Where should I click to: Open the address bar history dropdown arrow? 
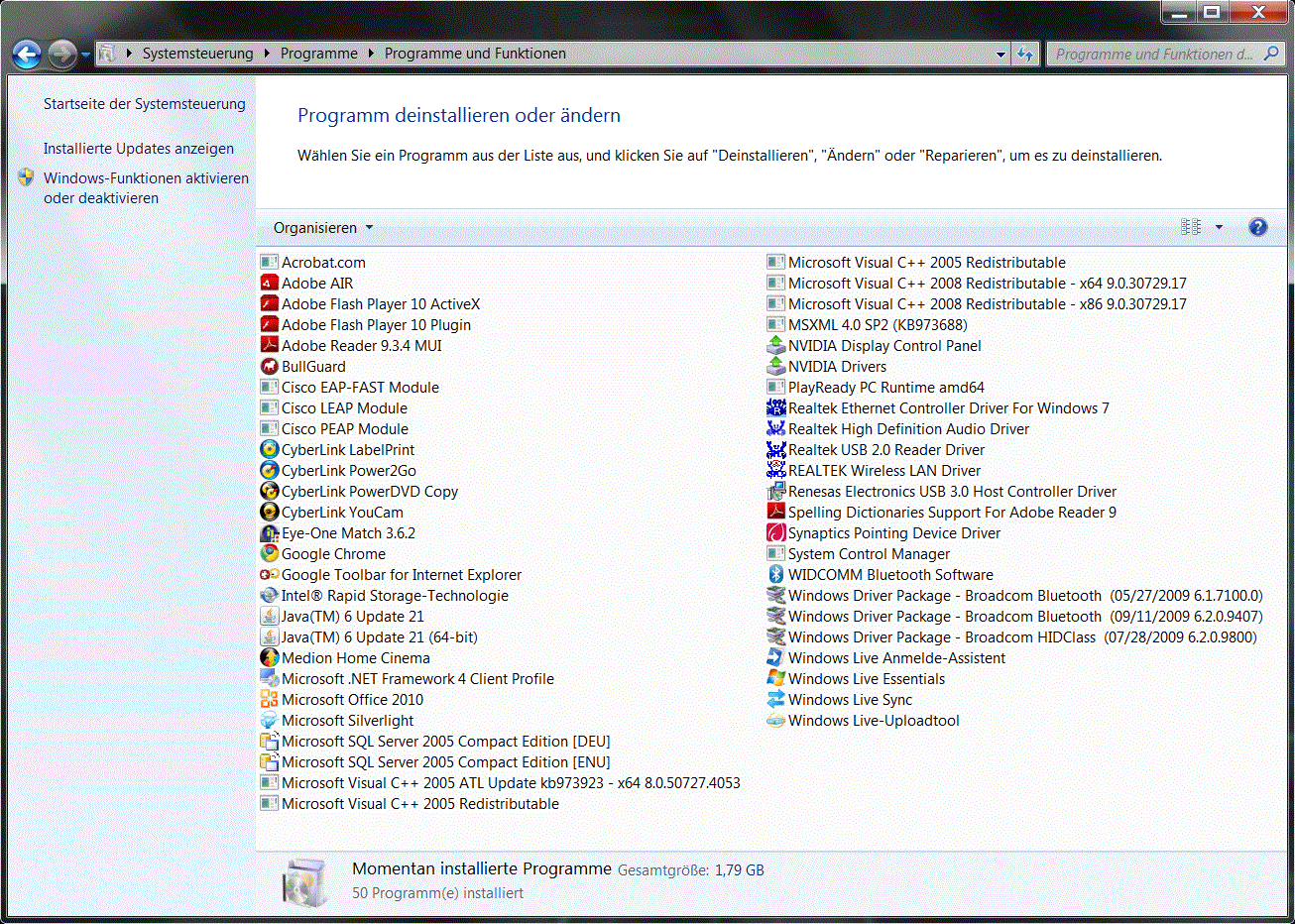[1001, 54]
